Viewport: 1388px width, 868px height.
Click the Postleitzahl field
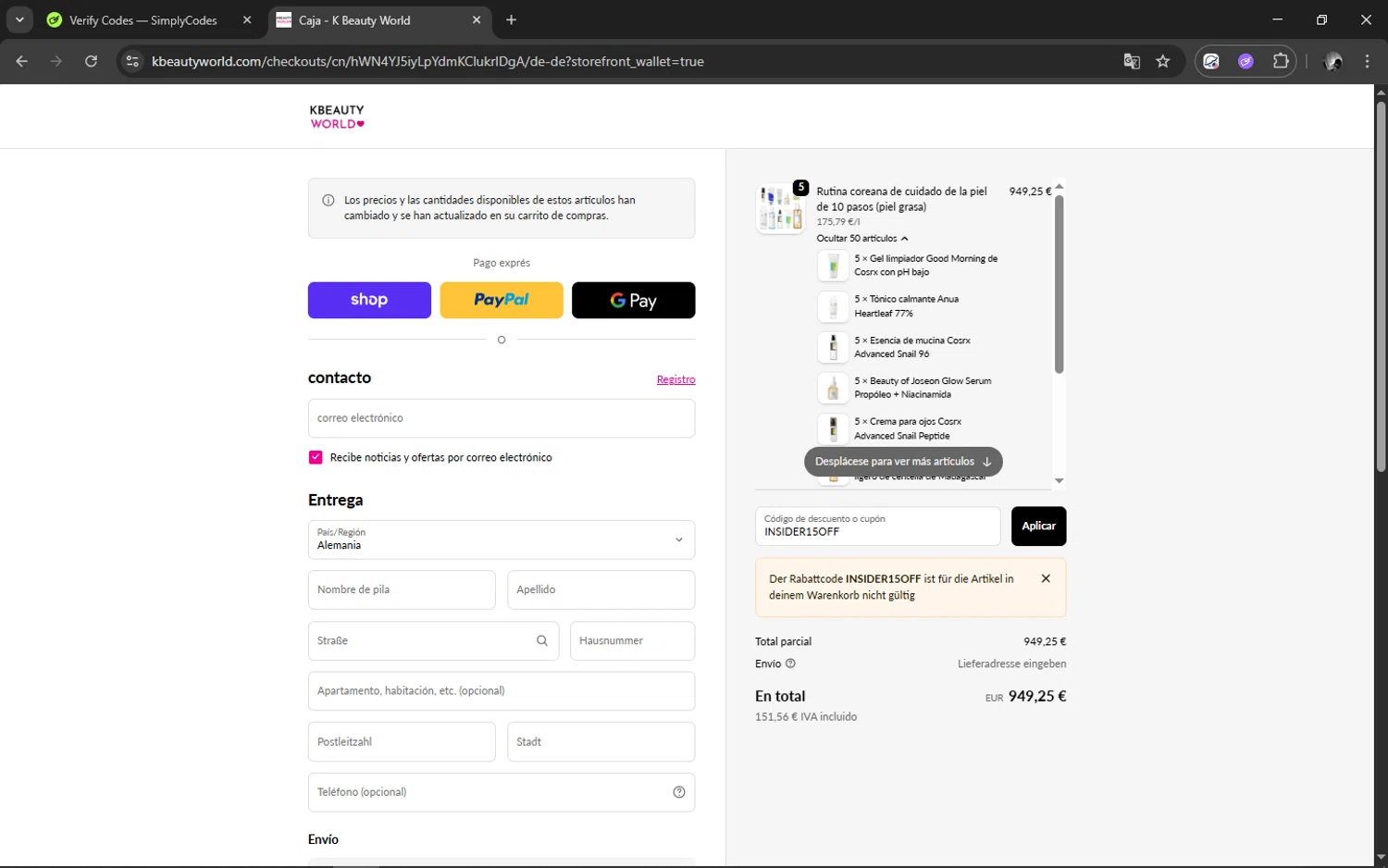click(402, 742)
